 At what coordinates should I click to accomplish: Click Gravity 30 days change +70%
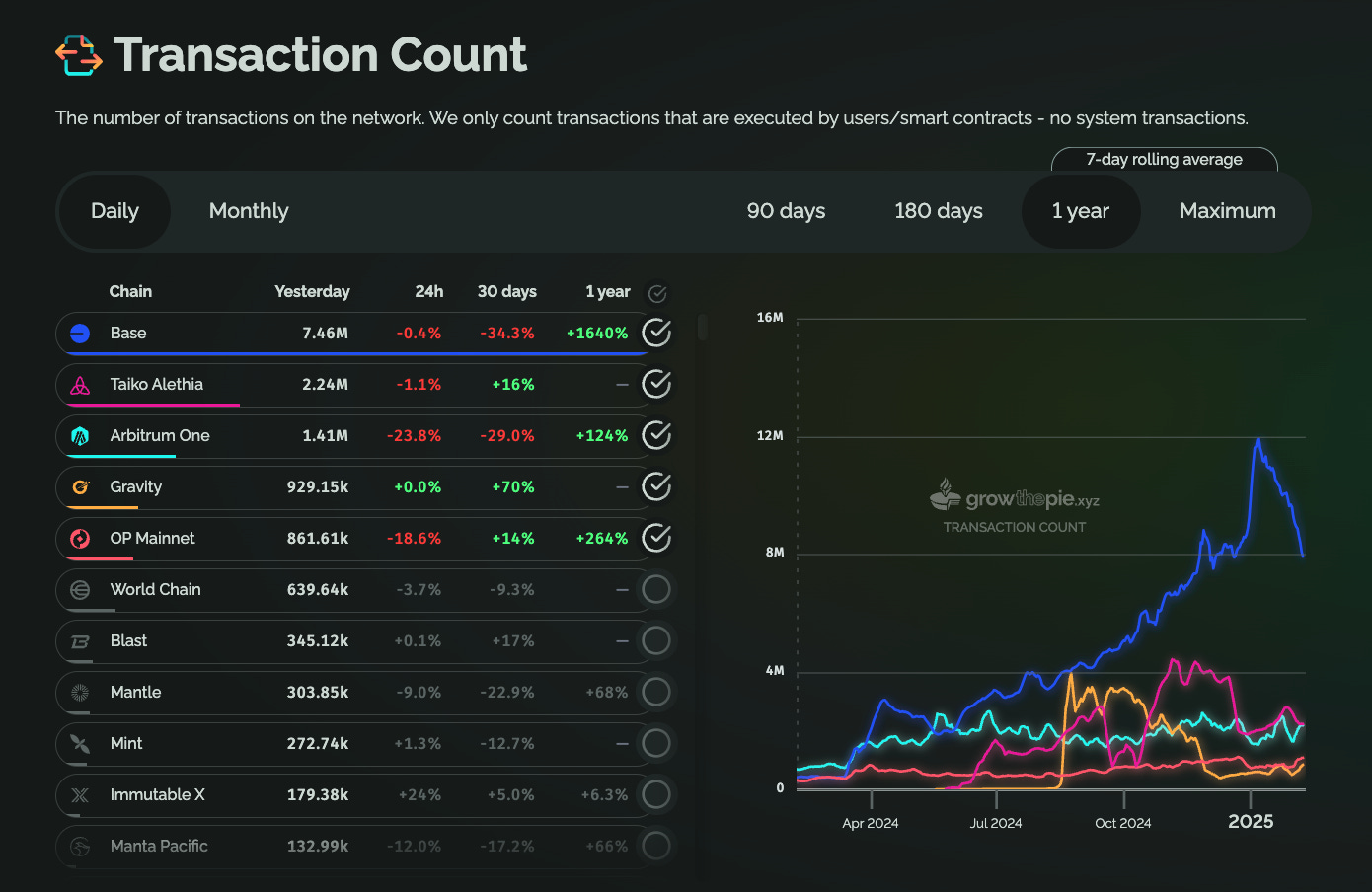click(x=513, y=487)
